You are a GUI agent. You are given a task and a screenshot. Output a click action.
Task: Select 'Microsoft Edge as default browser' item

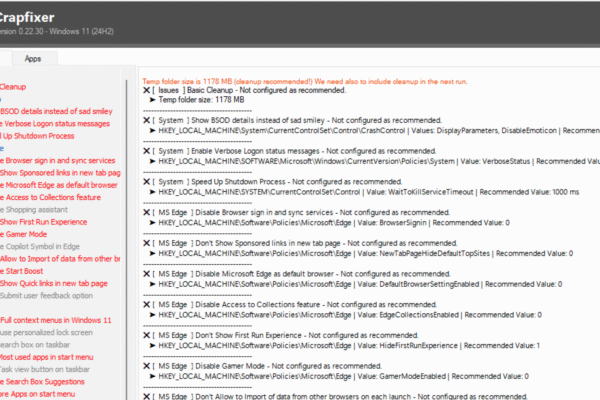coord(59,185)
